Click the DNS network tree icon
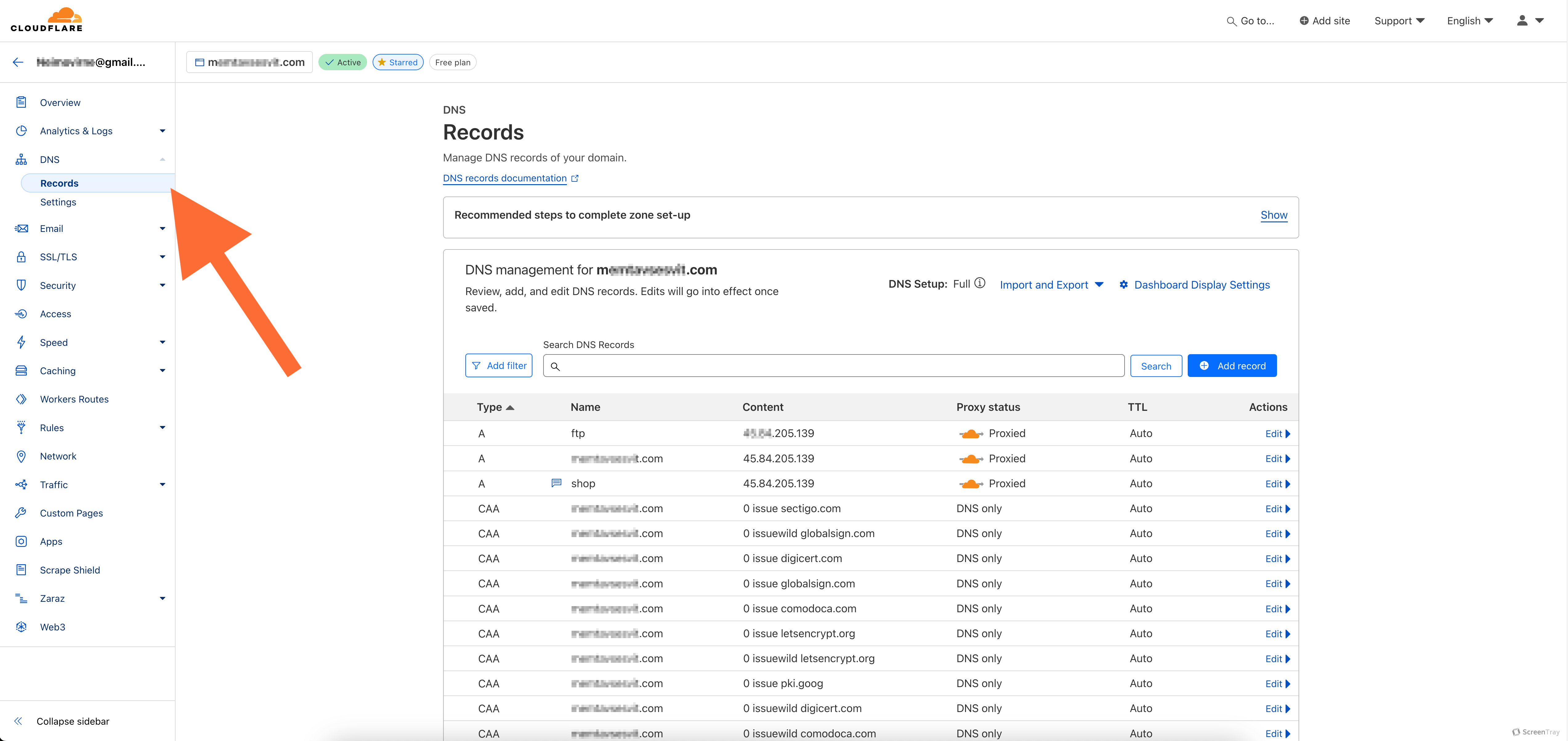 point(21,160)
